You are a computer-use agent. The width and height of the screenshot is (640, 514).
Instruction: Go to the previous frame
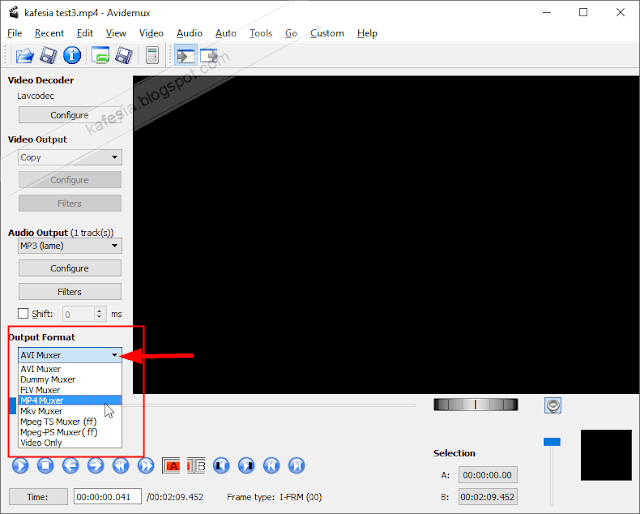tap(71, 465)
